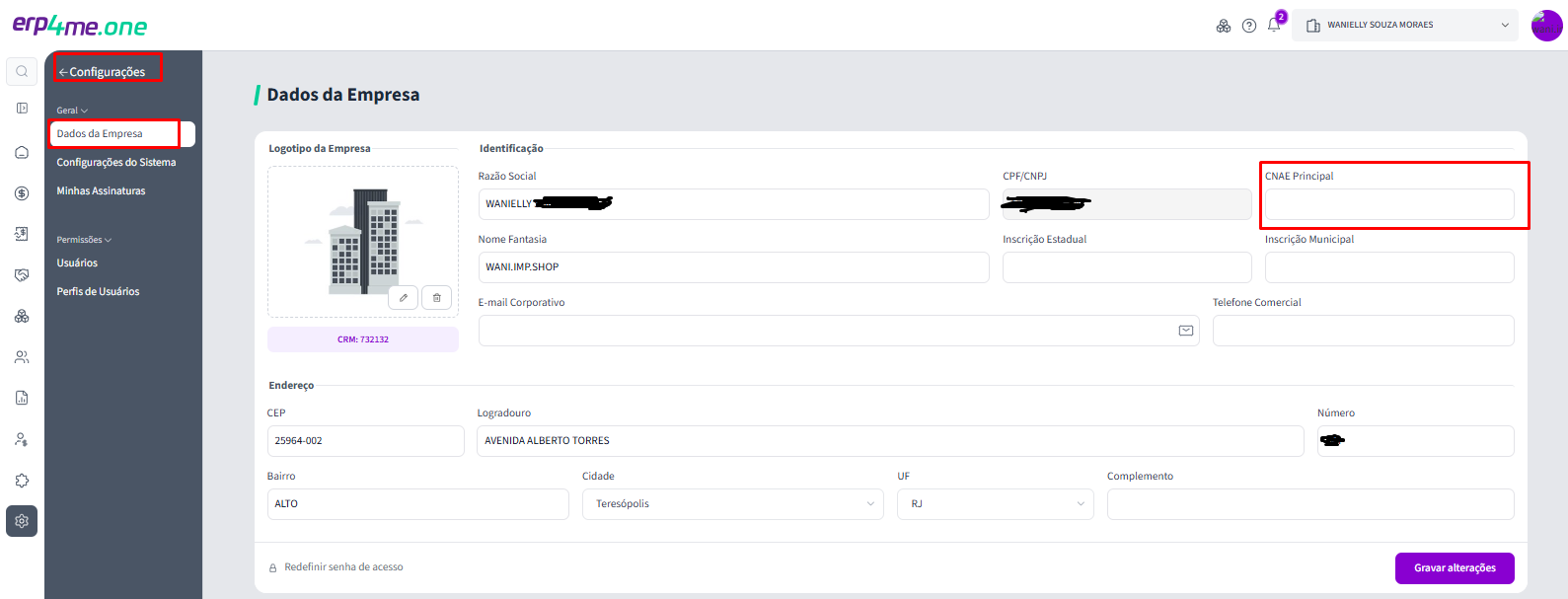Delete company logo with trash icon
1568x599 pixels.
click(437, 297)
